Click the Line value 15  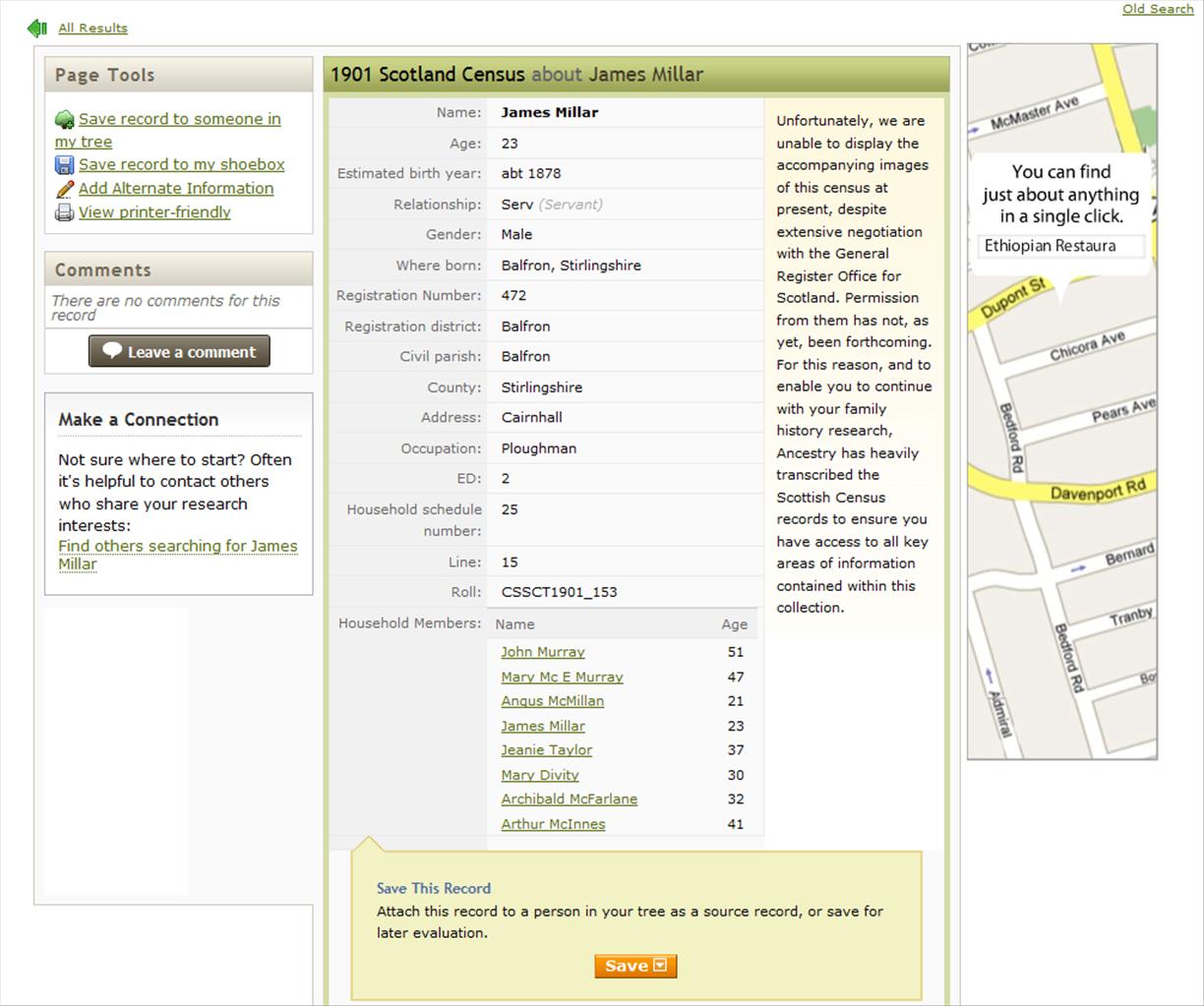click(x=510, y=562)
